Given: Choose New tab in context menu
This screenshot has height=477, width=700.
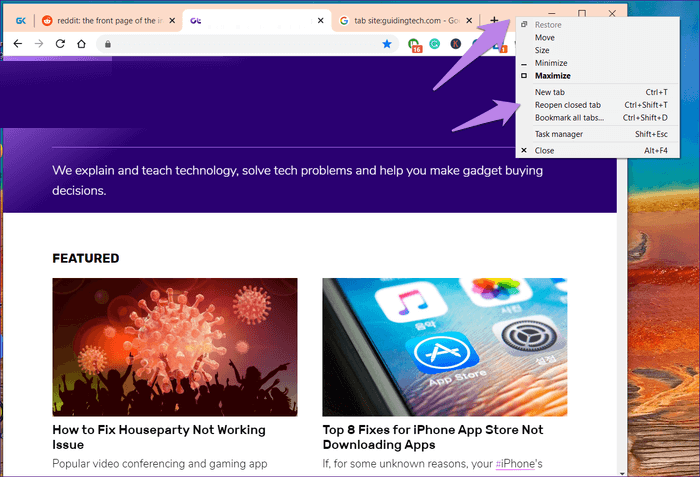Looking at the screenshot, I should coord(550,92).
